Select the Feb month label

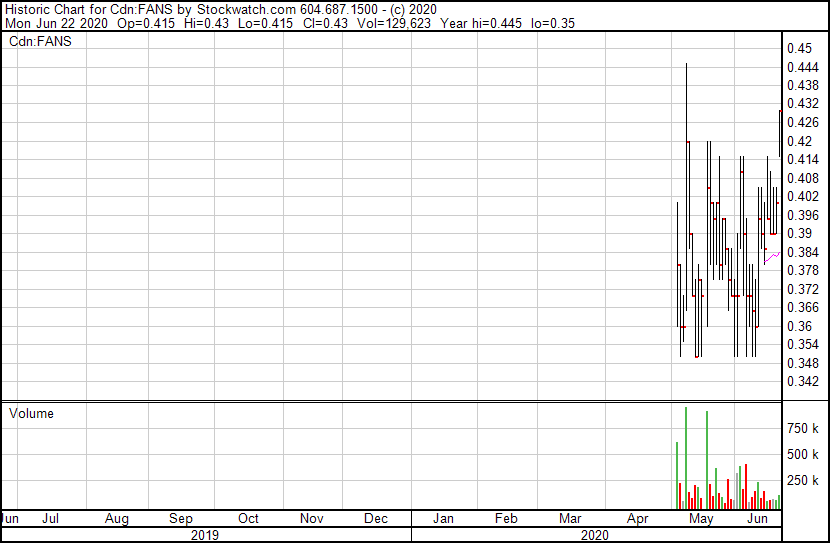(506, 518)
